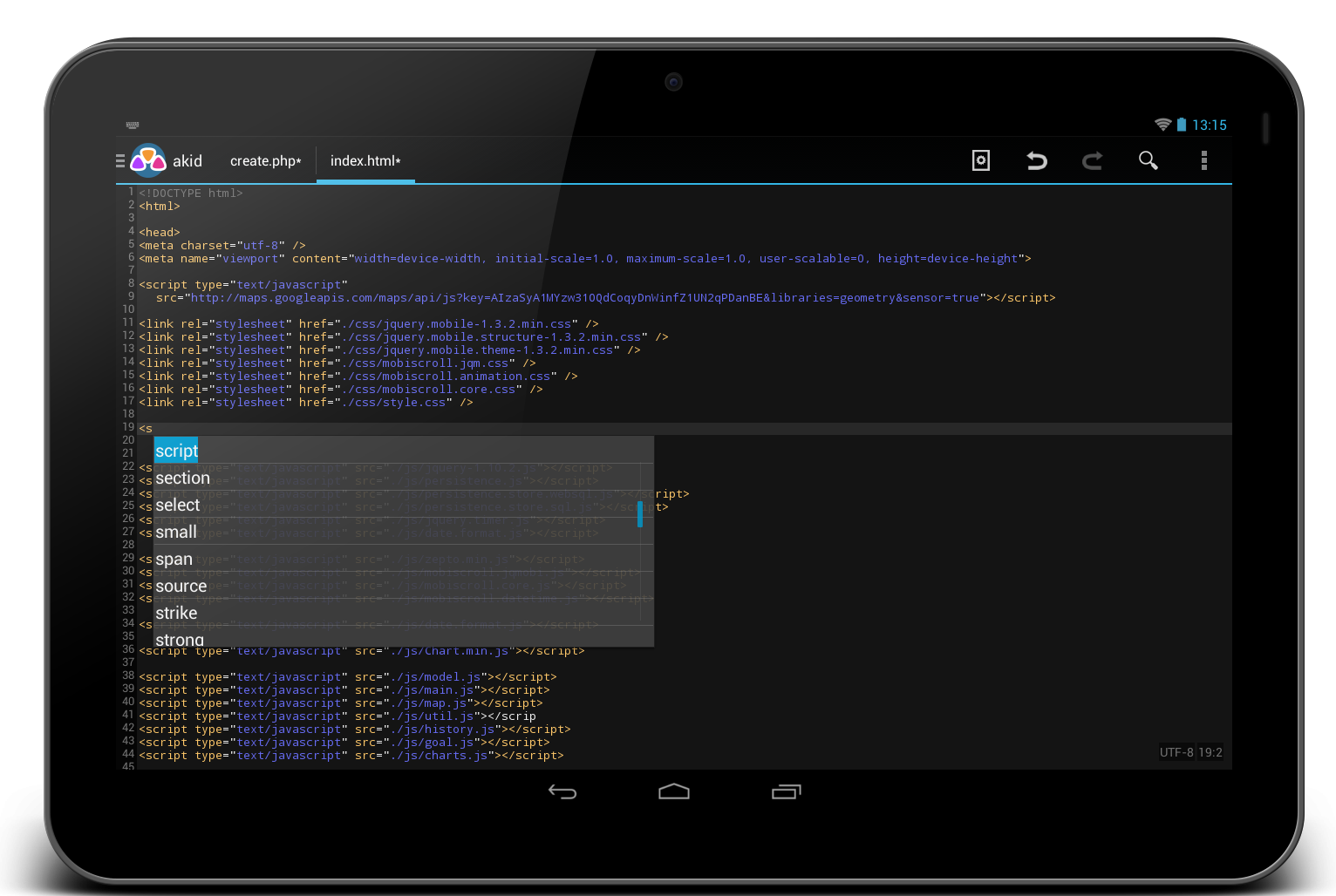Click the jquery.mobile.structure-1.3.2.min.css line
The width and height of the screenshot is (1336, 896).
coord(404,337)
